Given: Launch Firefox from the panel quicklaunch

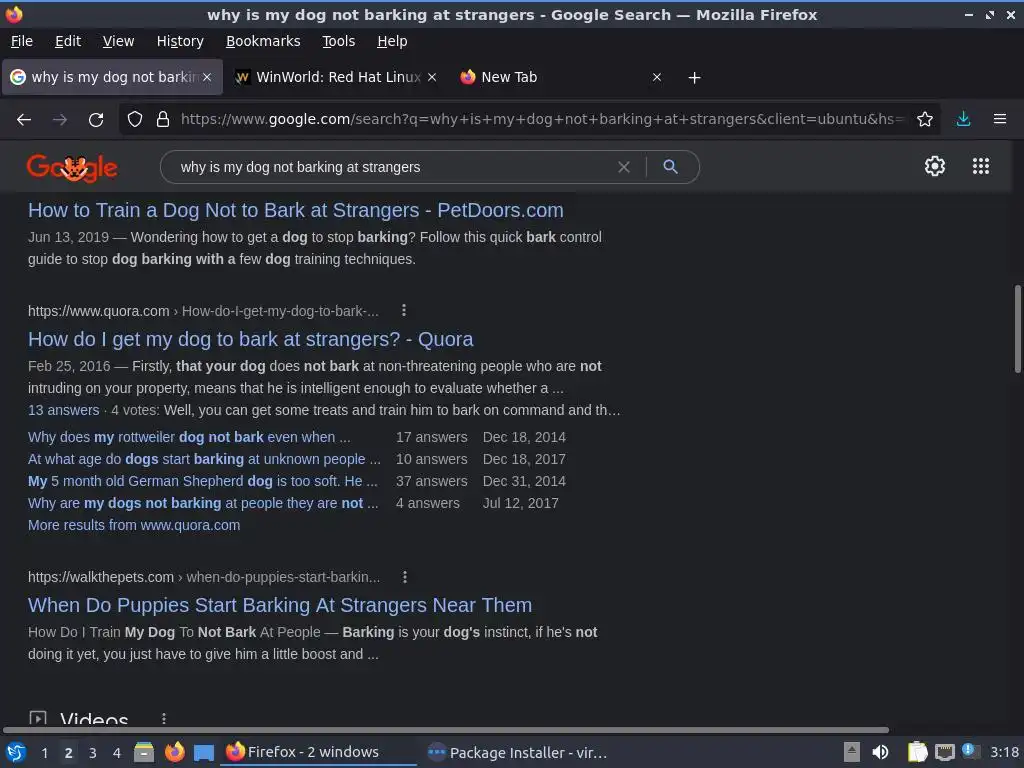Looking at the screenshot, I should [174, 752].
